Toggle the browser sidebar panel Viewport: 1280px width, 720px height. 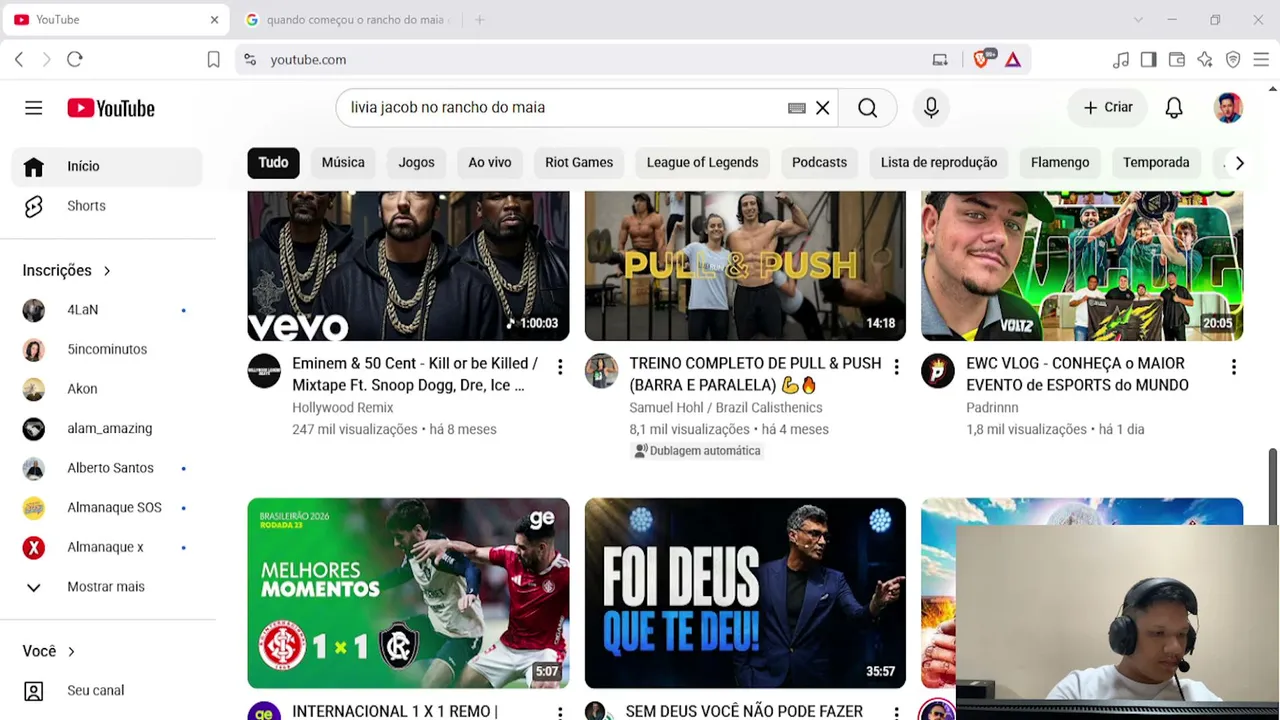1149,60
